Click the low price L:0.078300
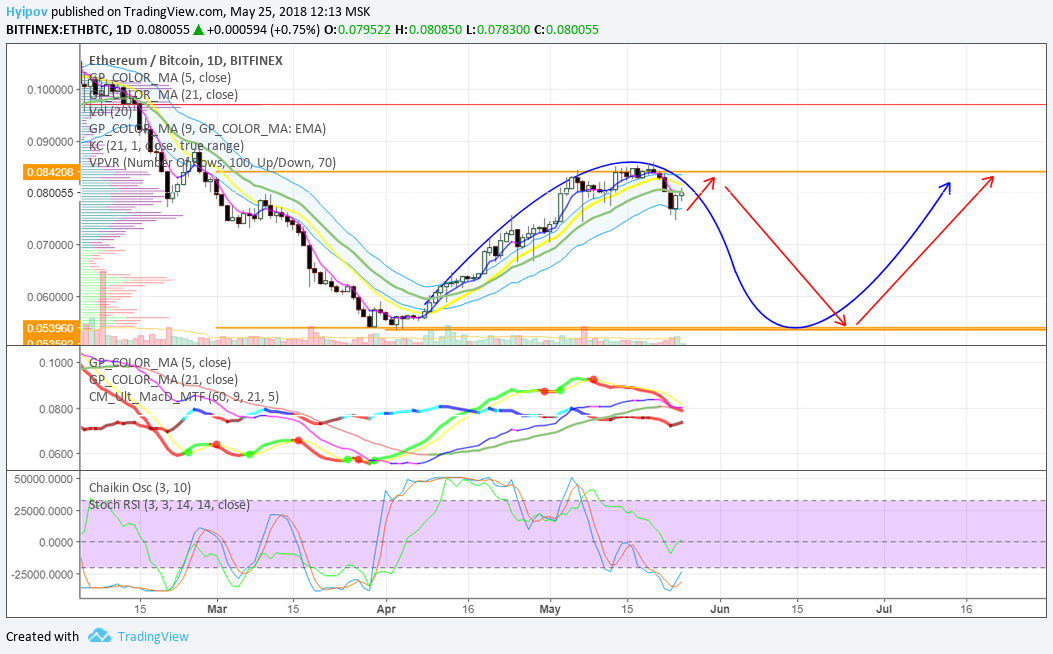Viewport: 1053px width, 654px height. pyautogui.click(x=498, y=30)
